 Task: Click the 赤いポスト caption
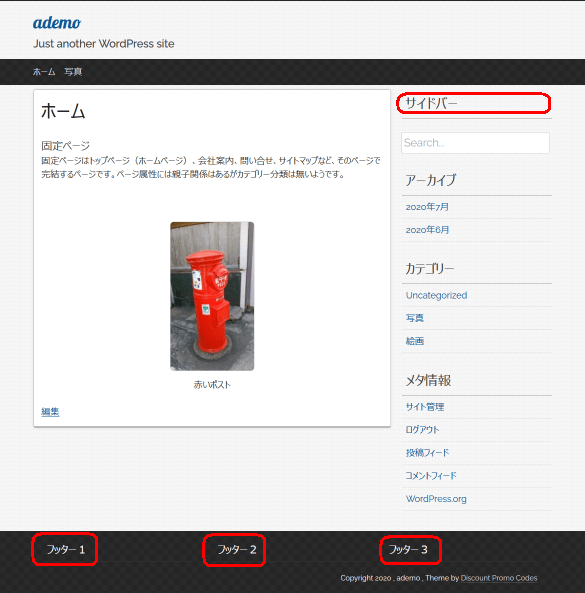coord(212,385)
